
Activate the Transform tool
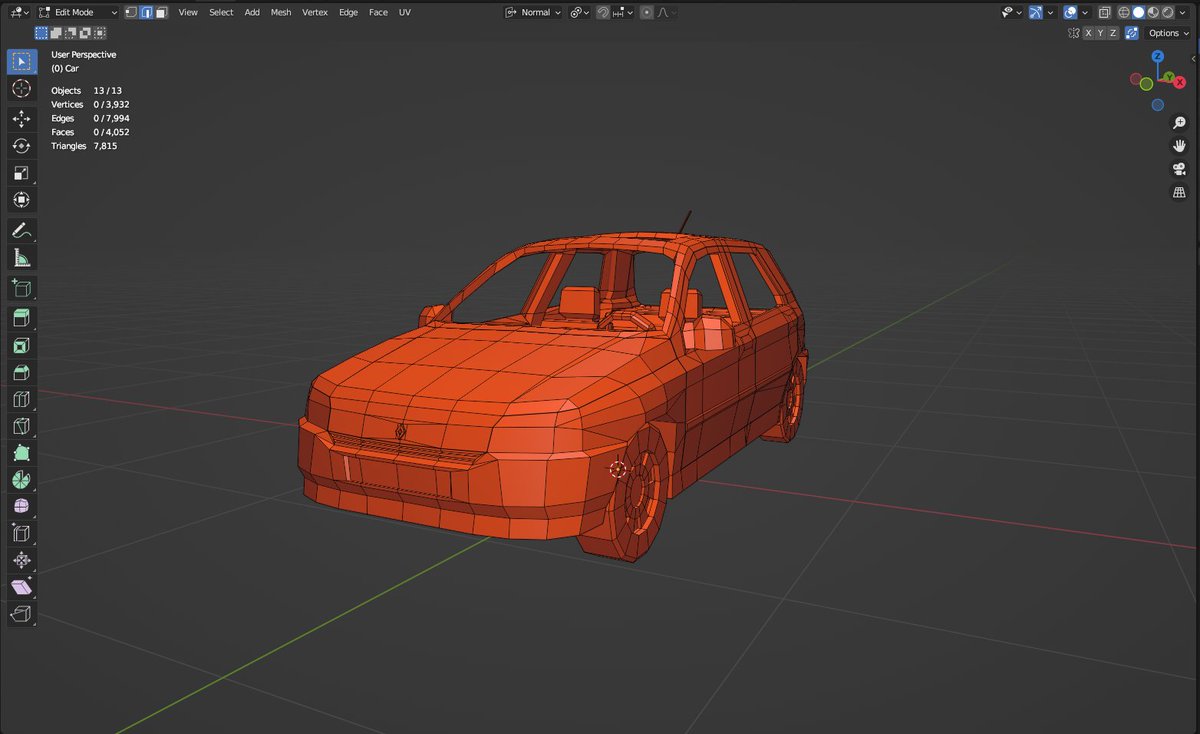[x=21, y=200]
